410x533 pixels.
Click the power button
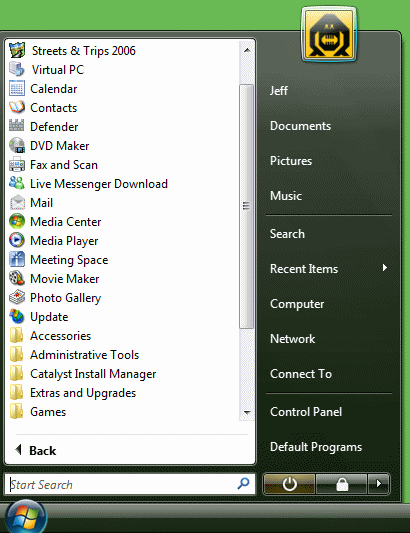coord(289,483)
